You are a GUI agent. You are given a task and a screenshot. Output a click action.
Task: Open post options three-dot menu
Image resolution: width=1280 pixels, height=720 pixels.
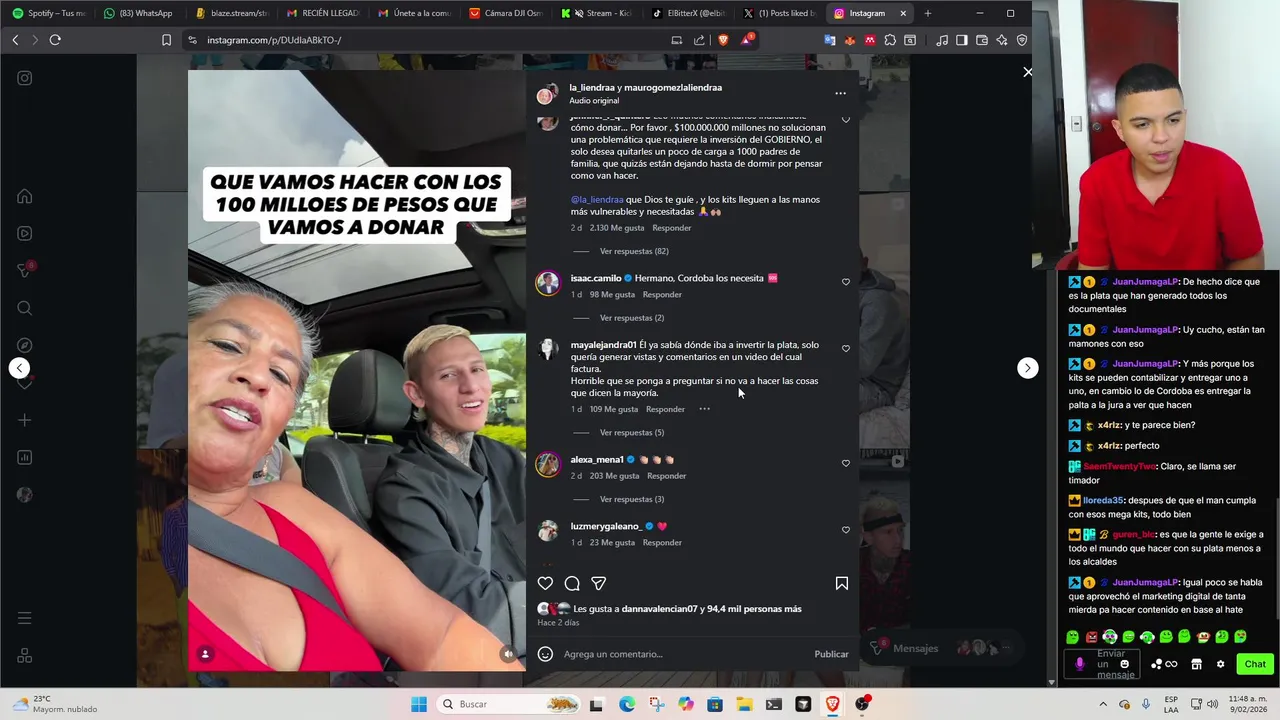(840, 93)
